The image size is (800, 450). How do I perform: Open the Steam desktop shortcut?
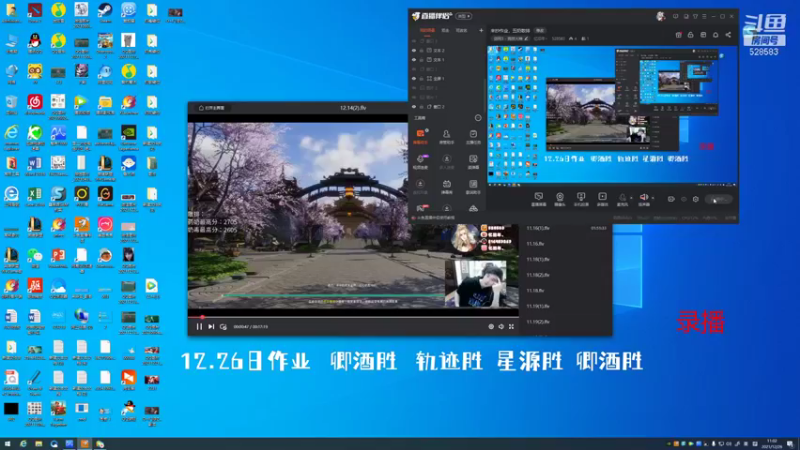pos(105,13)
